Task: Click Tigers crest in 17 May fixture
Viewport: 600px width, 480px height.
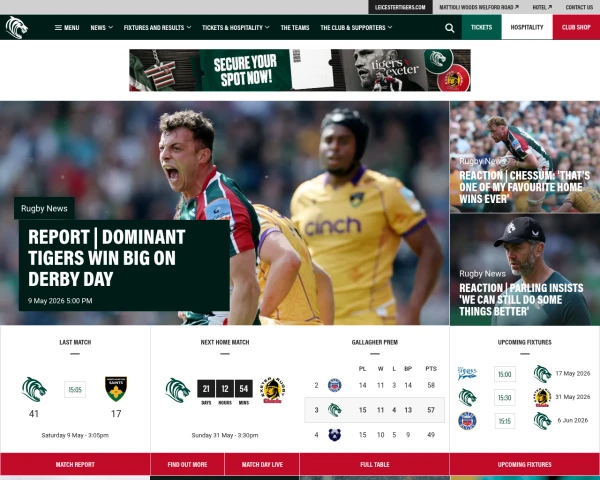Action: click(542, 374)
